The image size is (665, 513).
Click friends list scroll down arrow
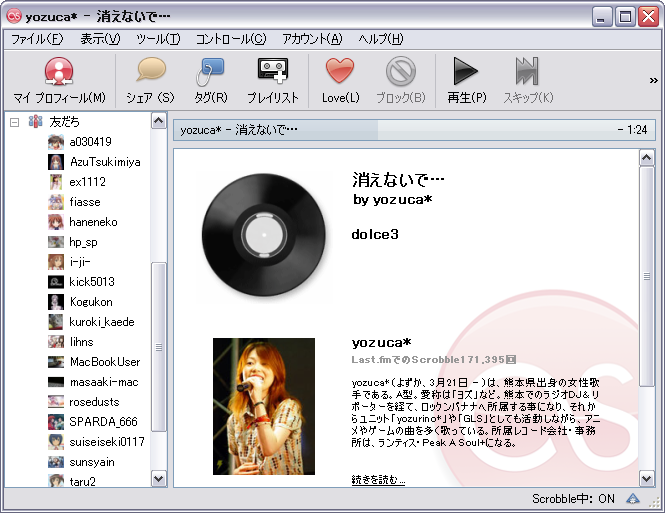[x=159, y=479]
